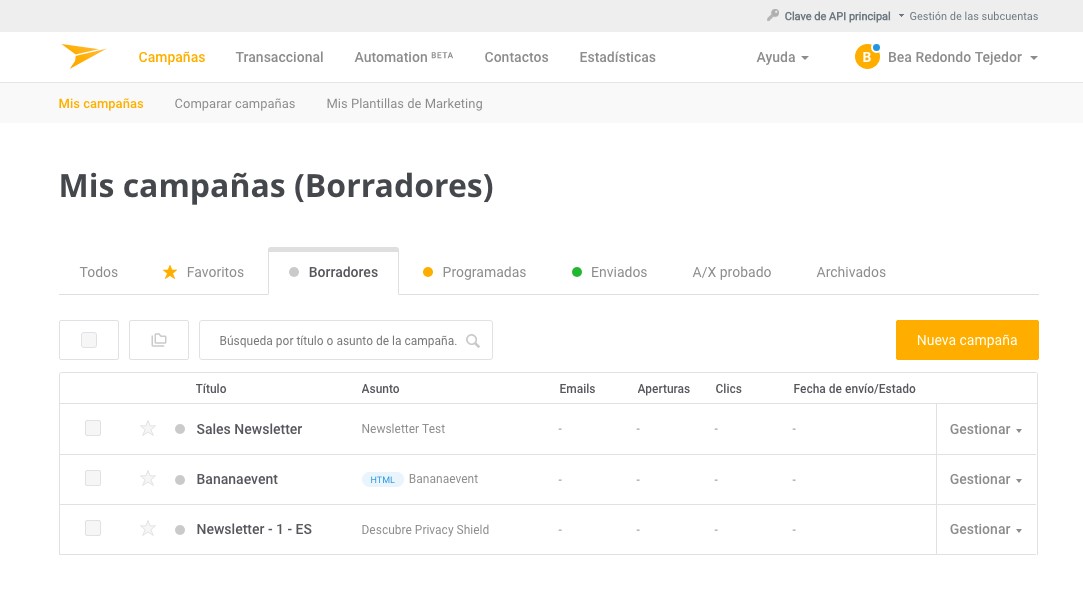
Task: Click the Nueva campaña button
Action: point(966,340)
